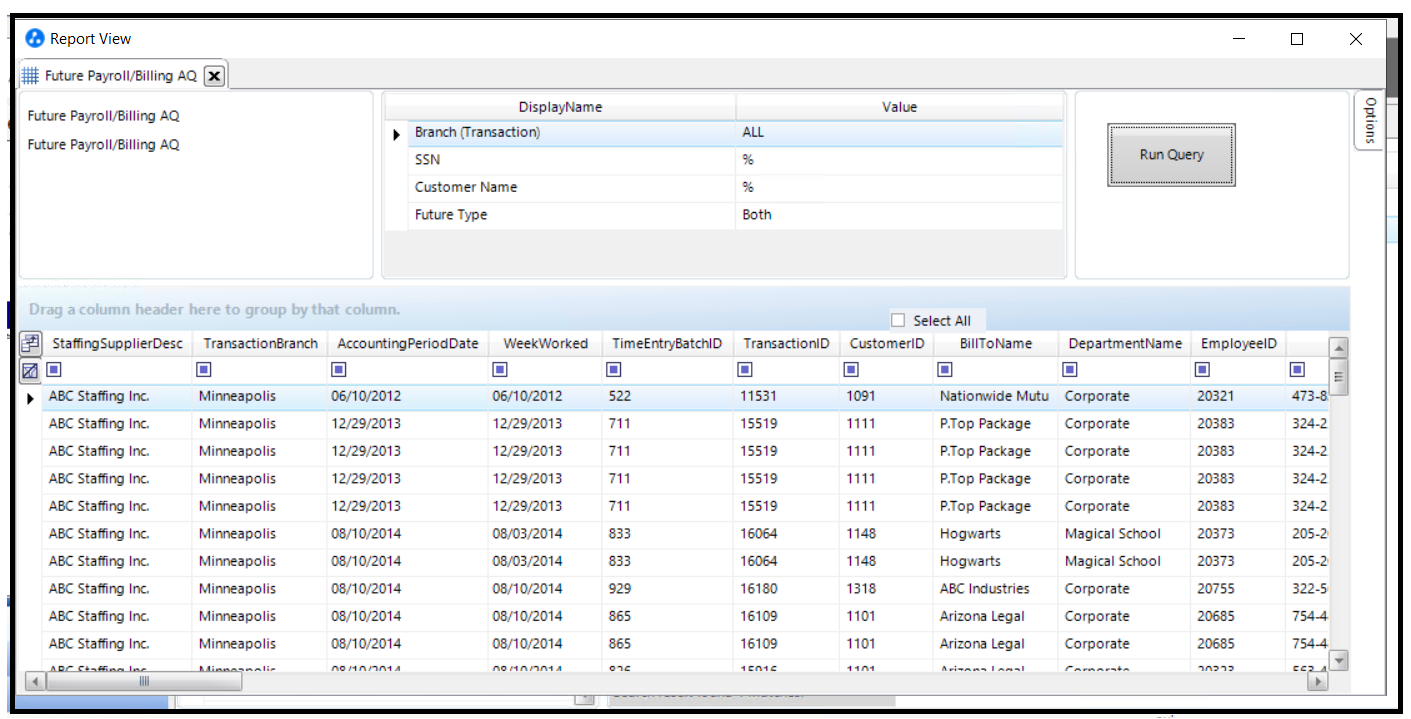Open filter icon under TimeEntryBatchID column

point(614,370)
